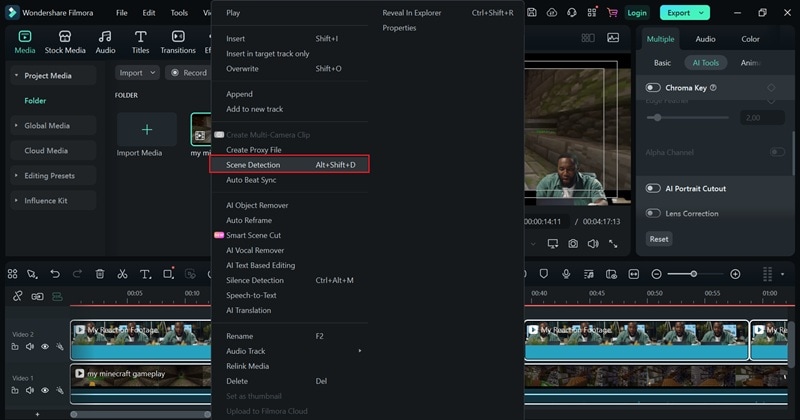The height and width of the screenshot is (420, 800).
Task: Toggle the Chroma Key switch
Action: click(653, 88)
